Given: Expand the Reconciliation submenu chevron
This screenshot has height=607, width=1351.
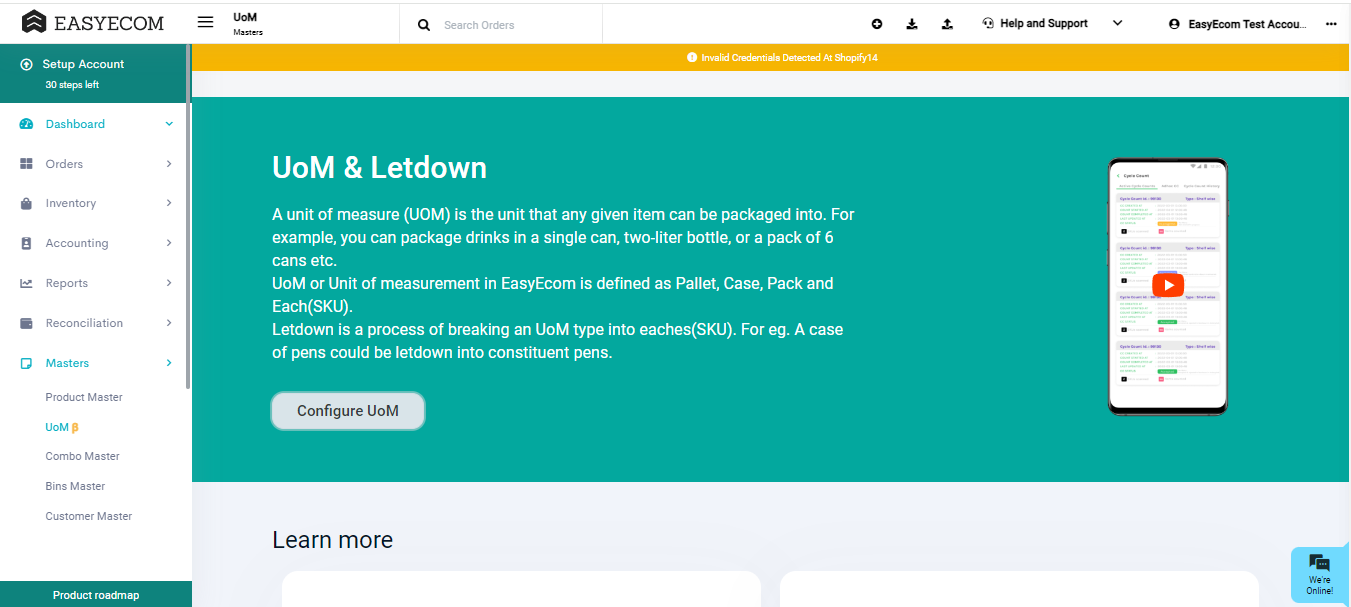Looking at the screenshot, I should coord(169,323).
